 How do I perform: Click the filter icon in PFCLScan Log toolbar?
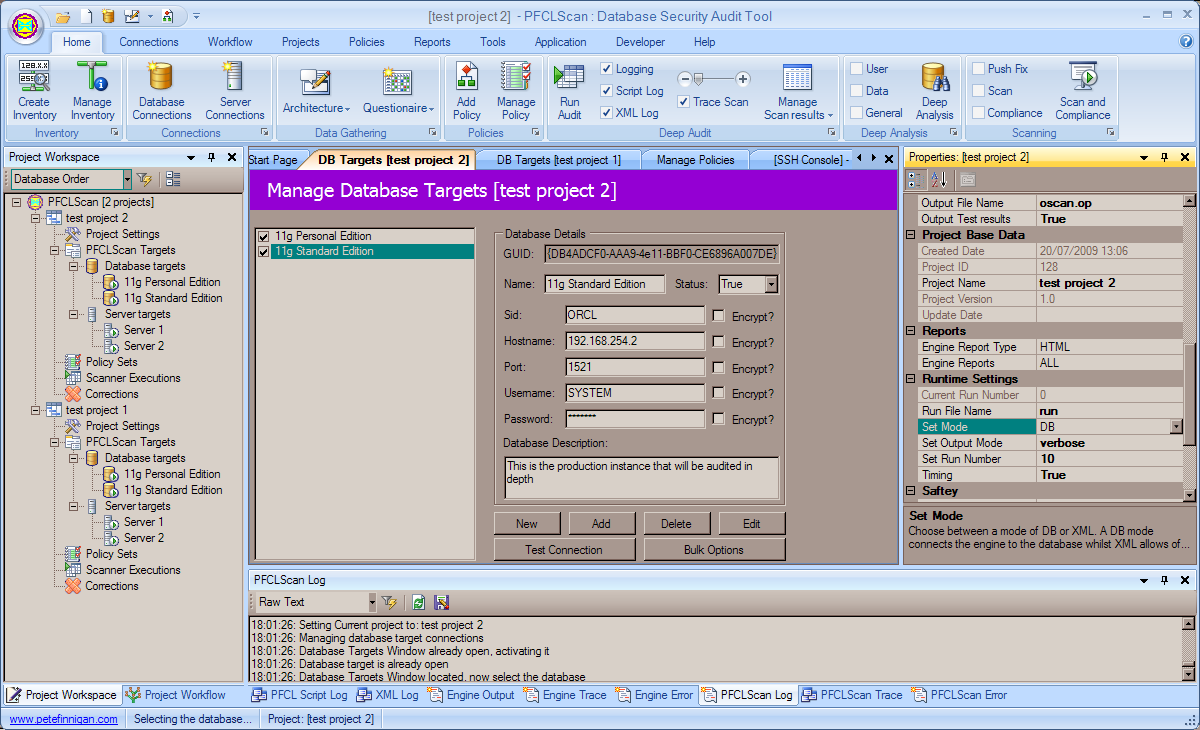[x=389, y=602]
